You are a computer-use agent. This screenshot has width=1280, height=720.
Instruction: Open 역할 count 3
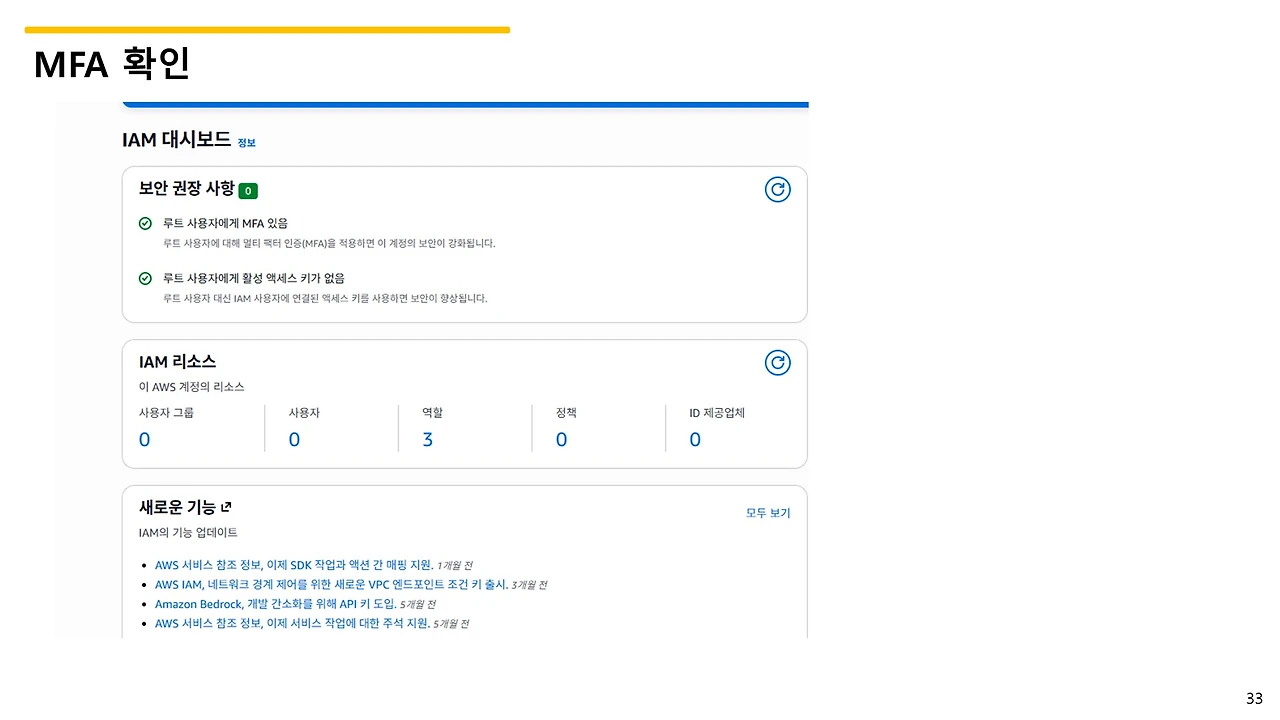427,440
